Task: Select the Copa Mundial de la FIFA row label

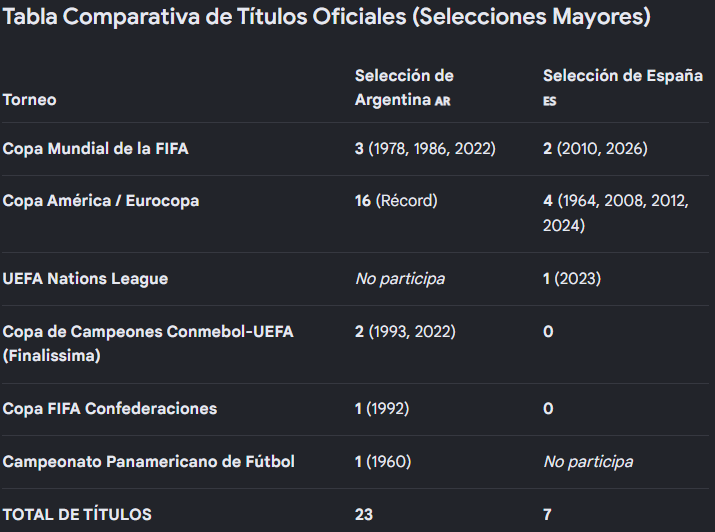Action: click(95, 149)
